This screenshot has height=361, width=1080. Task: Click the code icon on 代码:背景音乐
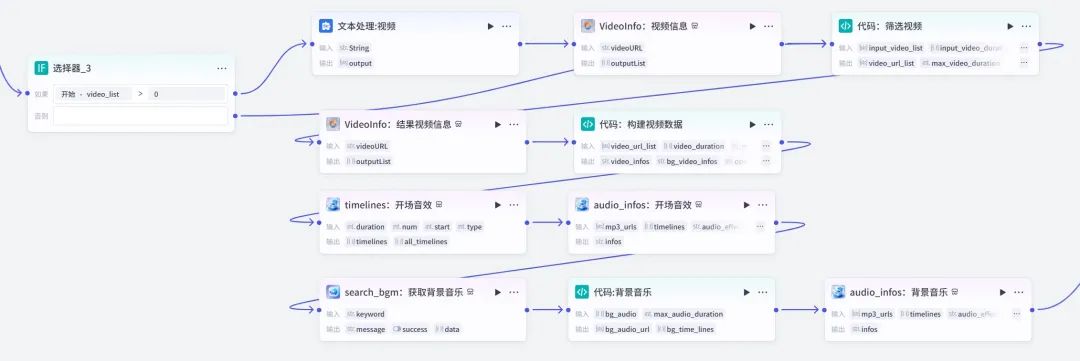coord(582,292)
